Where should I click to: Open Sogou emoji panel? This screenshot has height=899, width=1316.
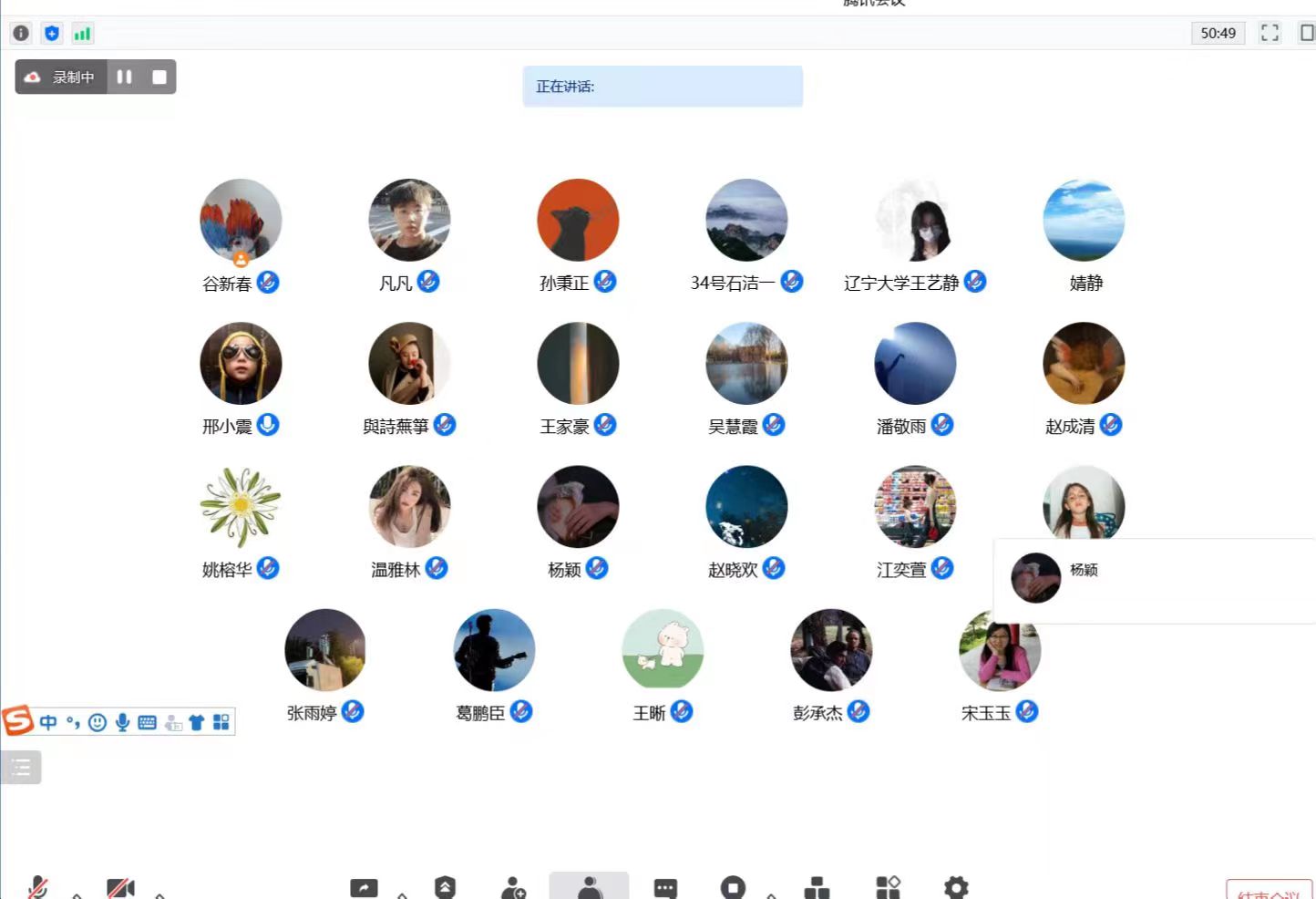coord(98,722)
